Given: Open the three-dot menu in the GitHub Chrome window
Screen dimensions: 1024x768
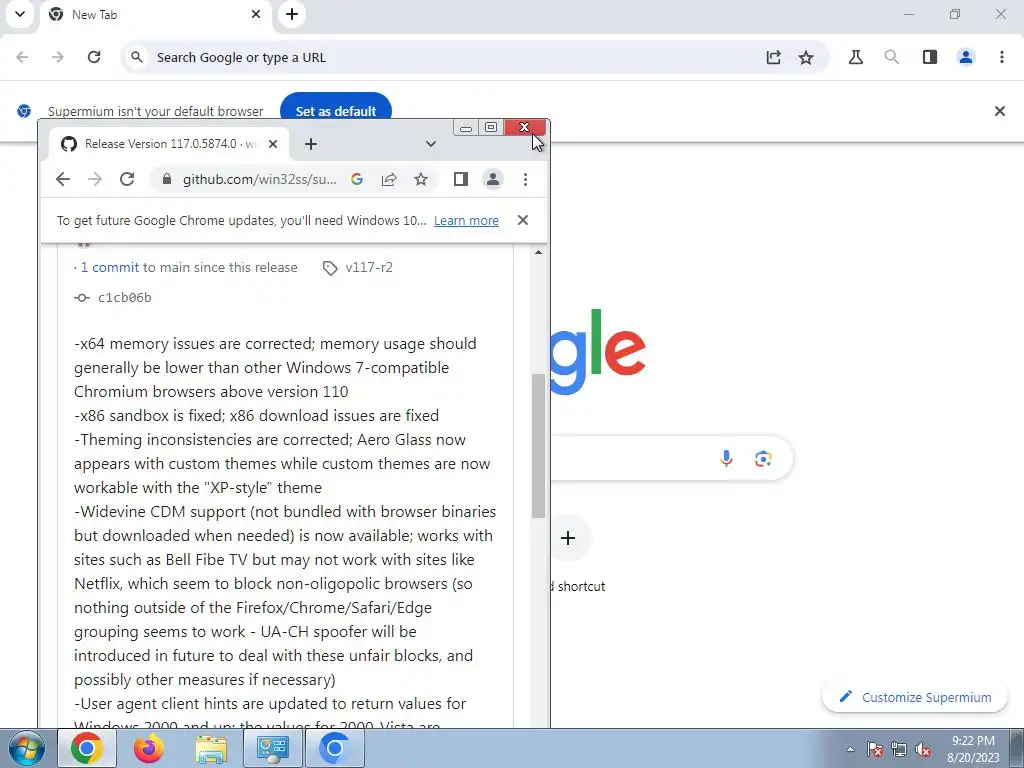Looking at the screenshot, I should (525, 179).
